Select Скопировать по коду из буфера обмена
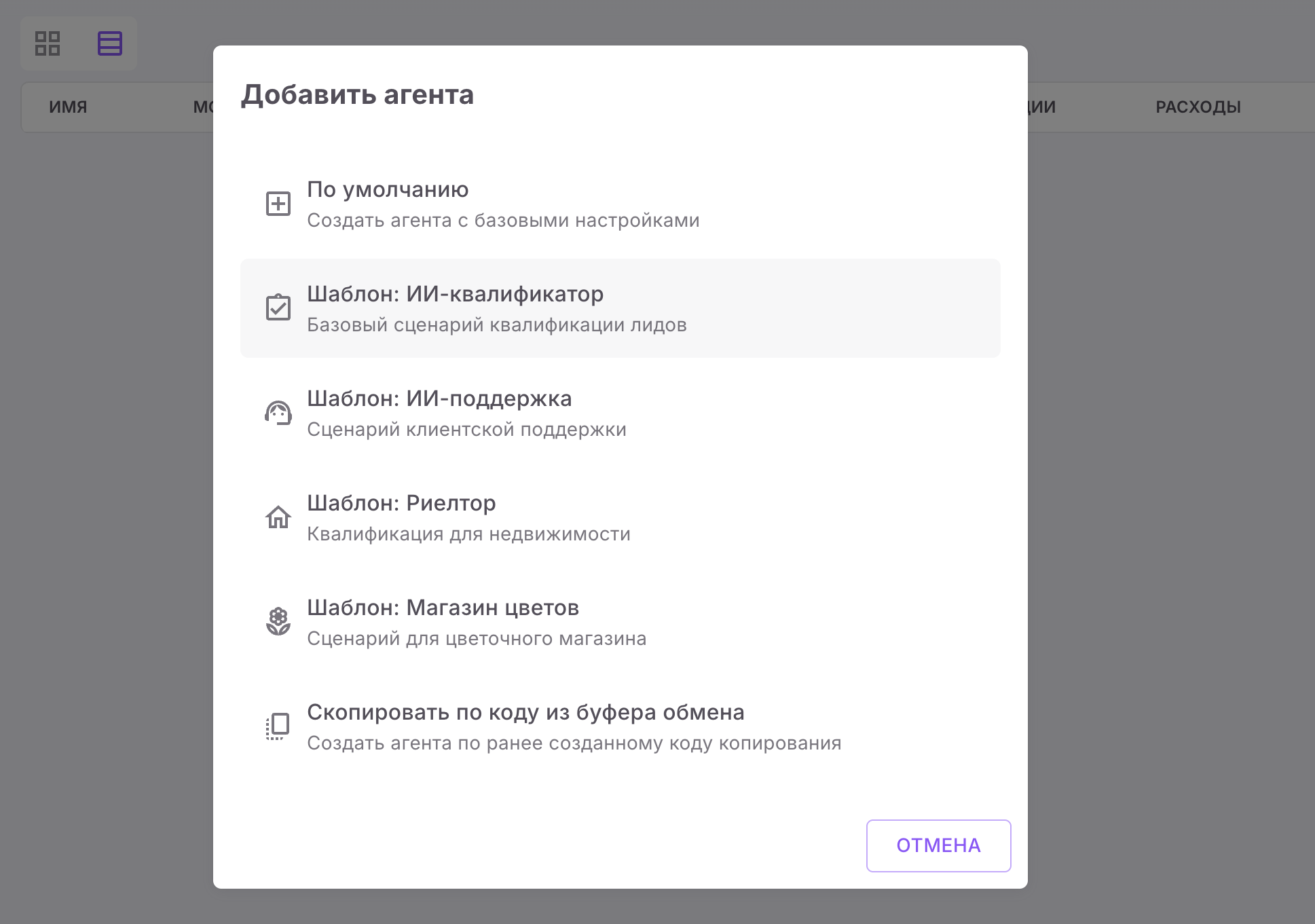The width and height of the screenshot is (1315, 924). [525, 712]
